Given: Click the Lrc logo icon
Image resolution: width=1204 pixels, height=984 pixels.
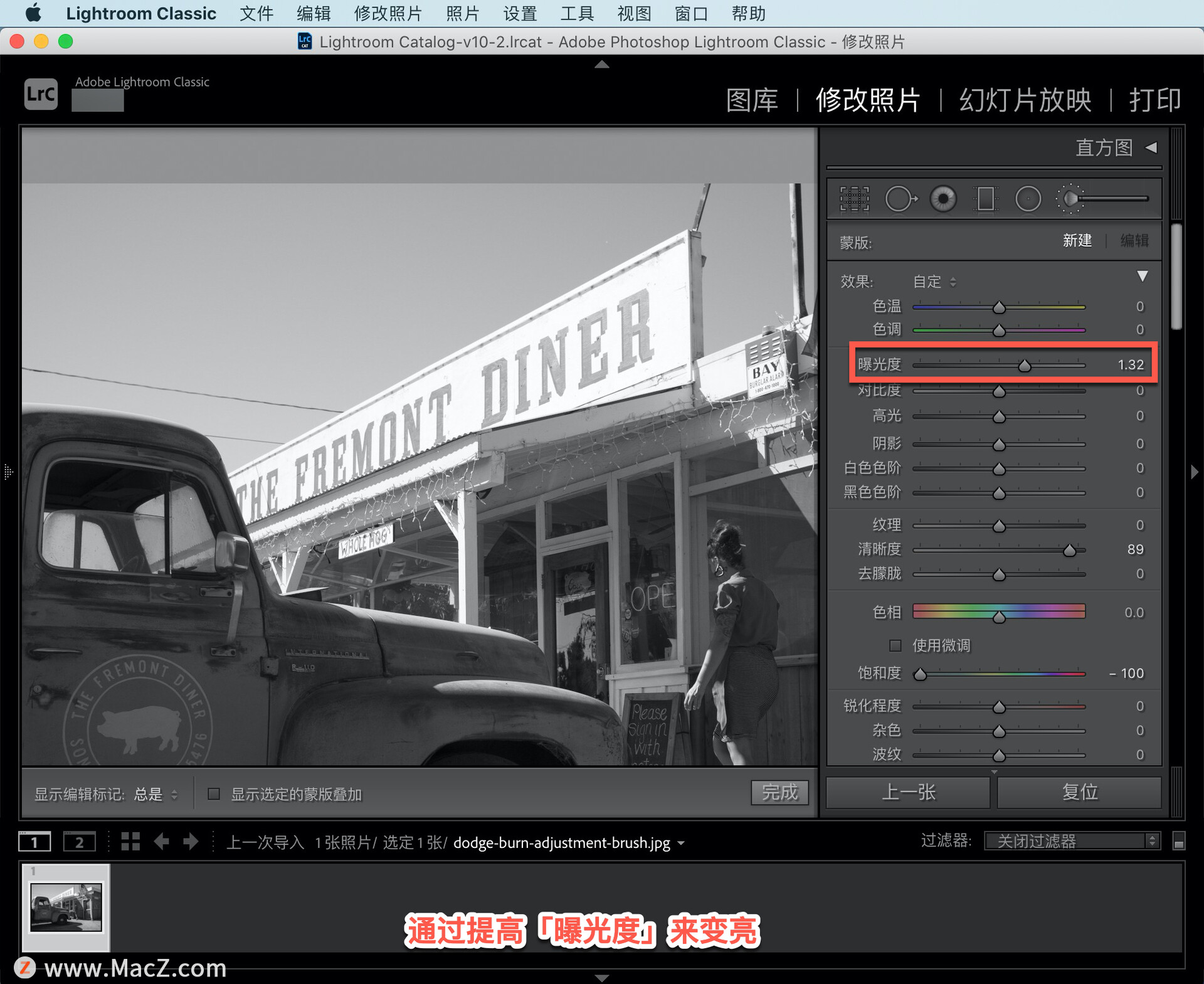Looking at the screenshot, I should click(x=41, y=94).
